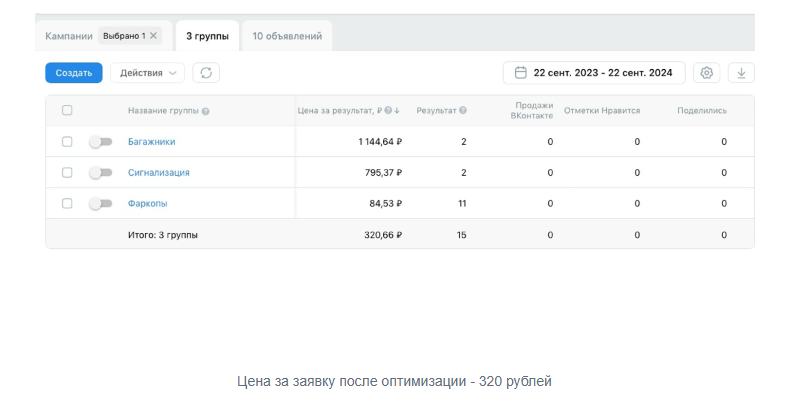Click the price value 84,53 ₽
The image size is (800, 404).
point(386,204)
